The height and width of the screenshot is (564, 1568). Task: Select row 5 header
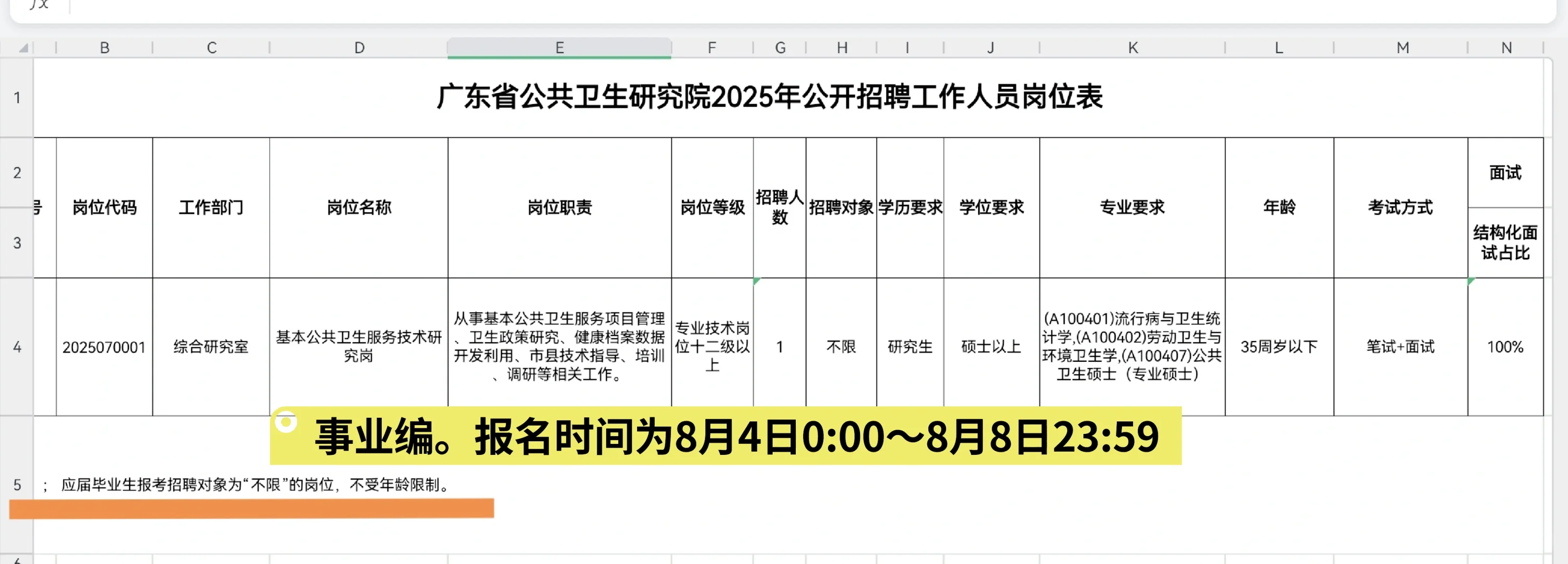pyautogui.click(x=17, y=485)
